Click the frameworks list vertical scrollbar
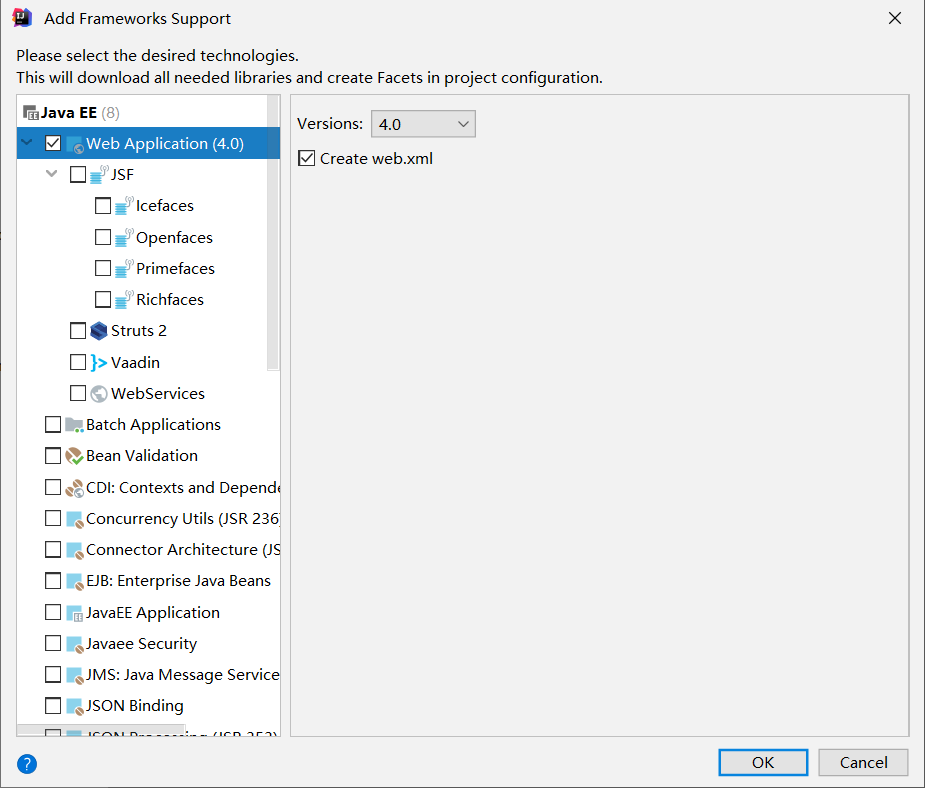Viewport: 925px width, 788px height. [273, 233]
